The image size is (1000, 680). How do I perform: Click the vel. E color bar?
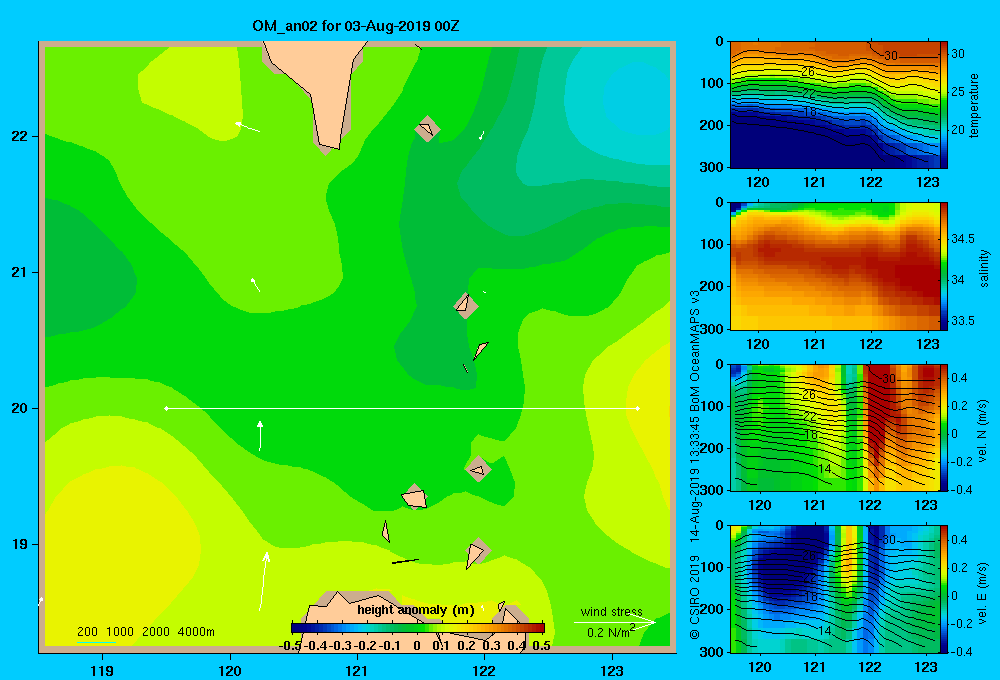click(x=944, y=589)
